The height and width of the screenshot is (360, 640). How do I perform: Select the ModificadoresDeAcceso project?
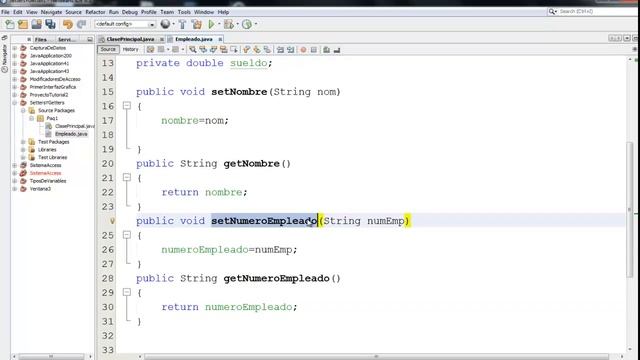(x=55, y=79)
